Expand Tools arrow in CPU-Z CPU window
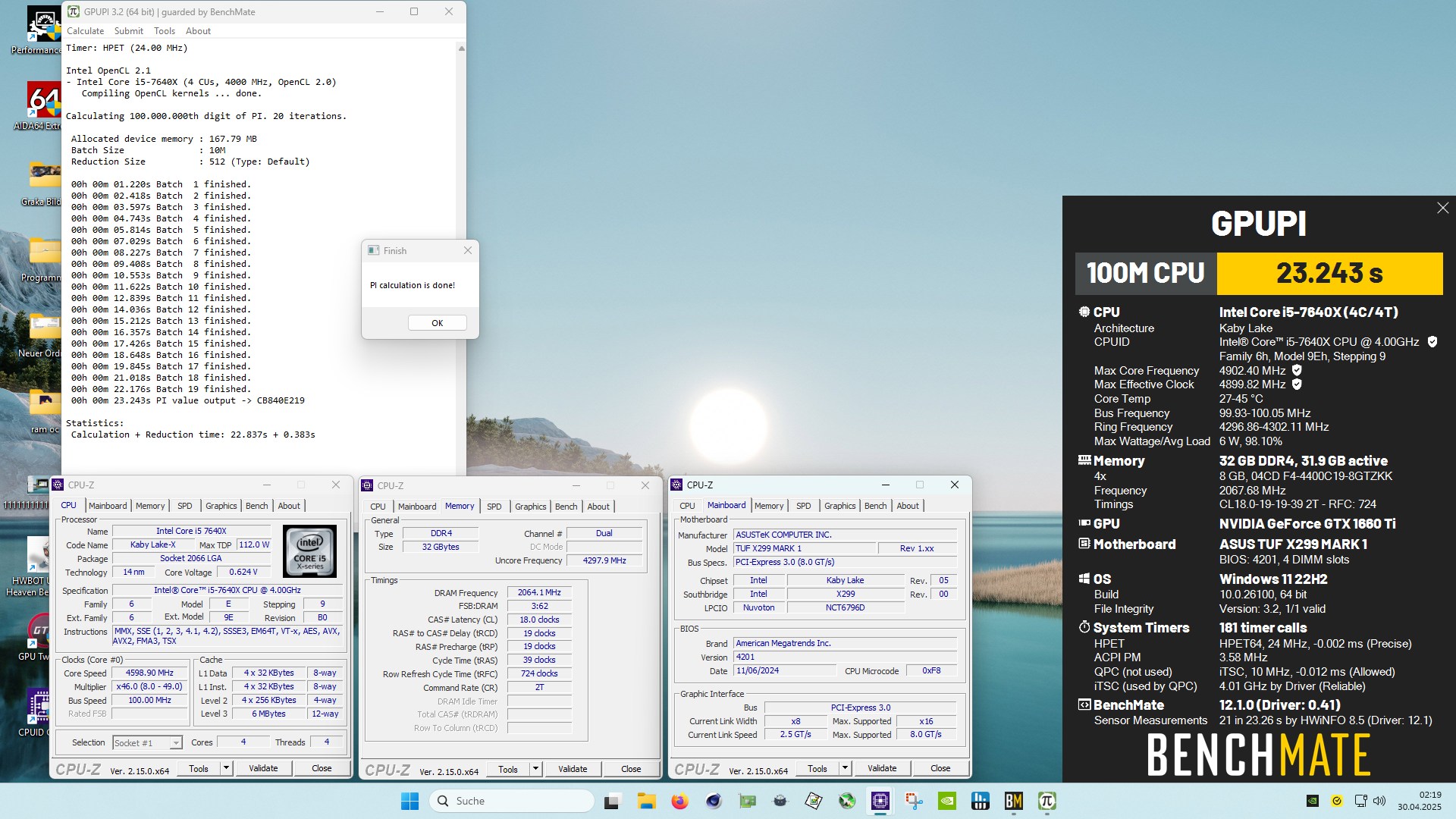 click(x=226, y=768)
